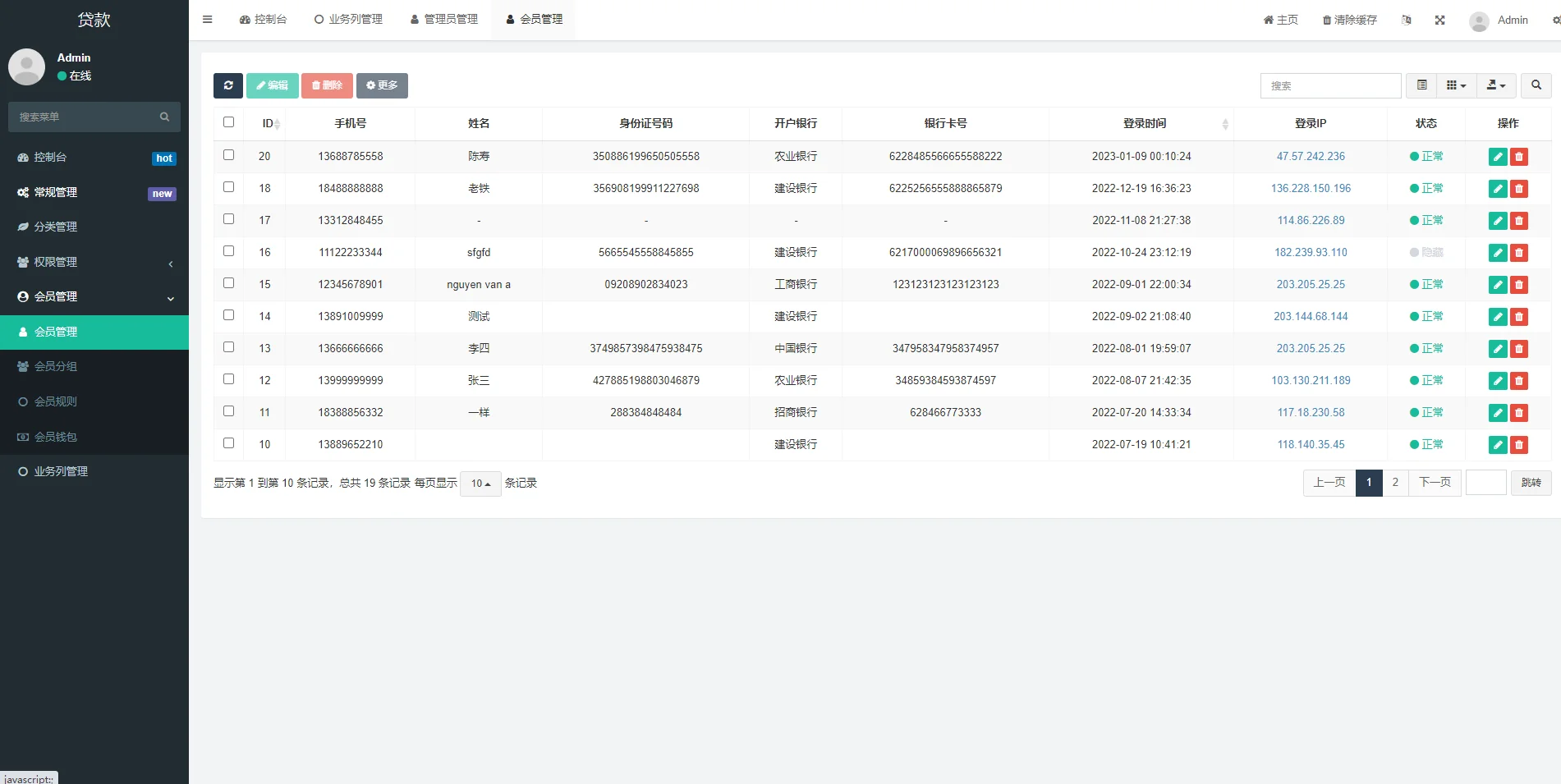
Task: Click inside the table search input field
Action: (1330, 85)
